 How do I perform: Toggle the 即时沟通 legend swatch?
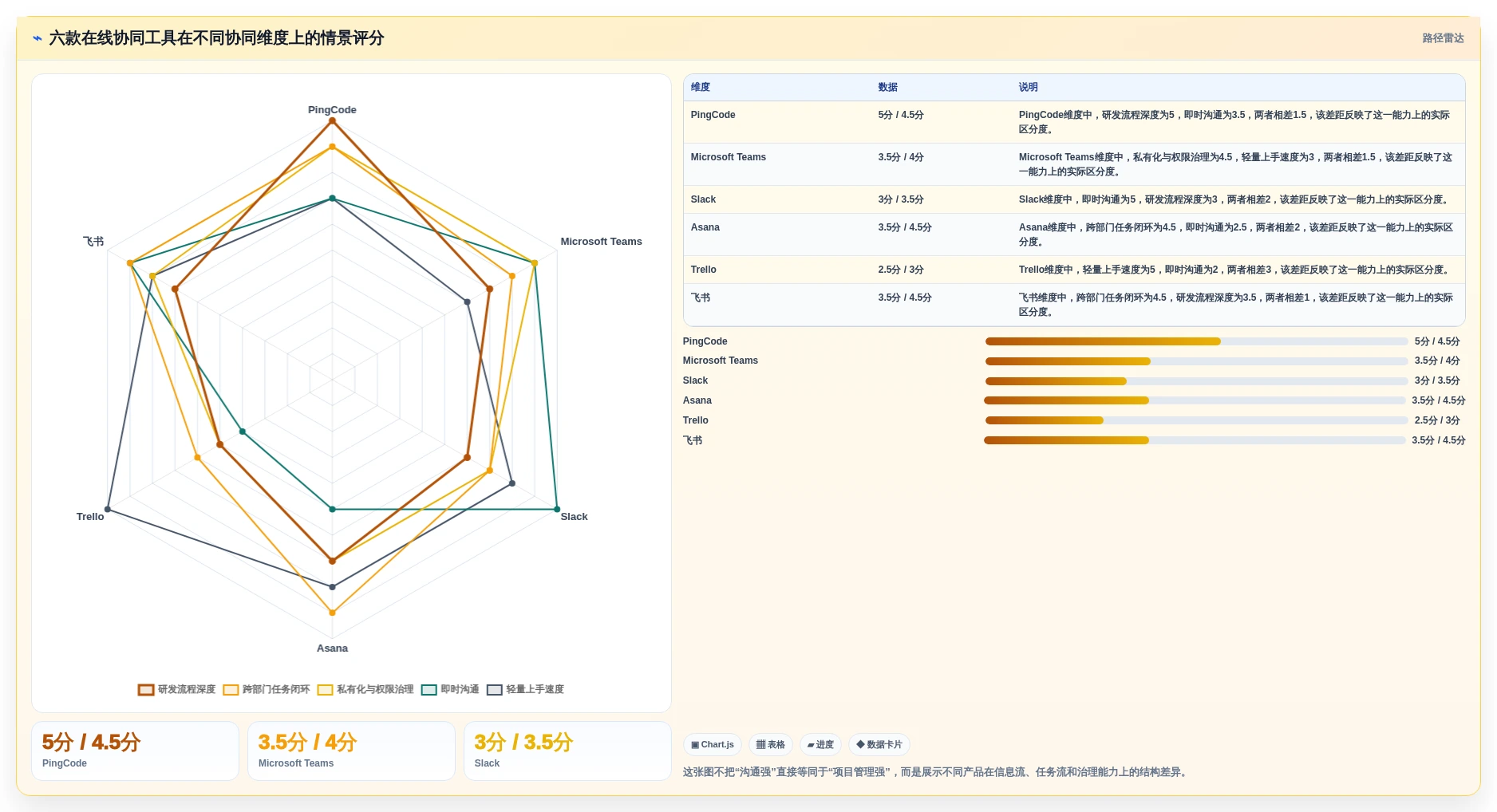(x=429, y=690)
